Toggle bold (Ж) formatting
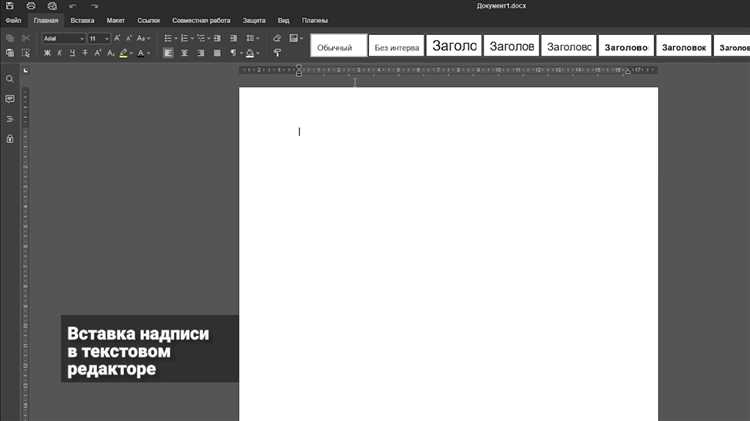The image size is (750, 421). 47,53
